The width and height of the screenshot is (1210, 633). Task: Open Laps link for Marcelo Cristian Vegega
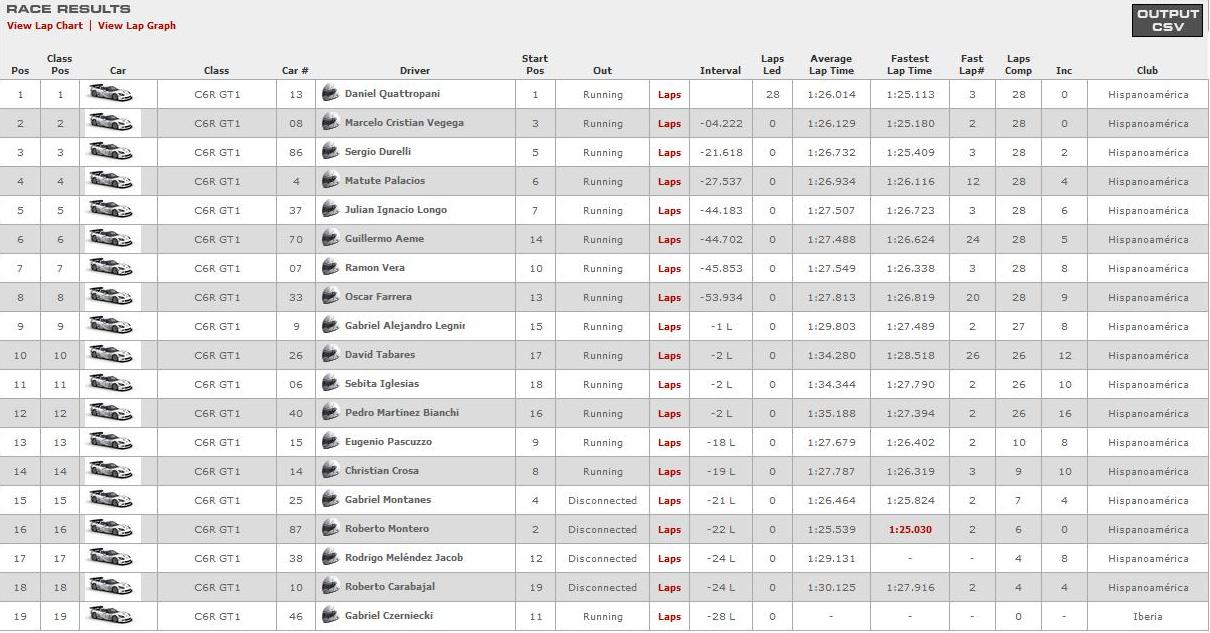tap(669, 124)
